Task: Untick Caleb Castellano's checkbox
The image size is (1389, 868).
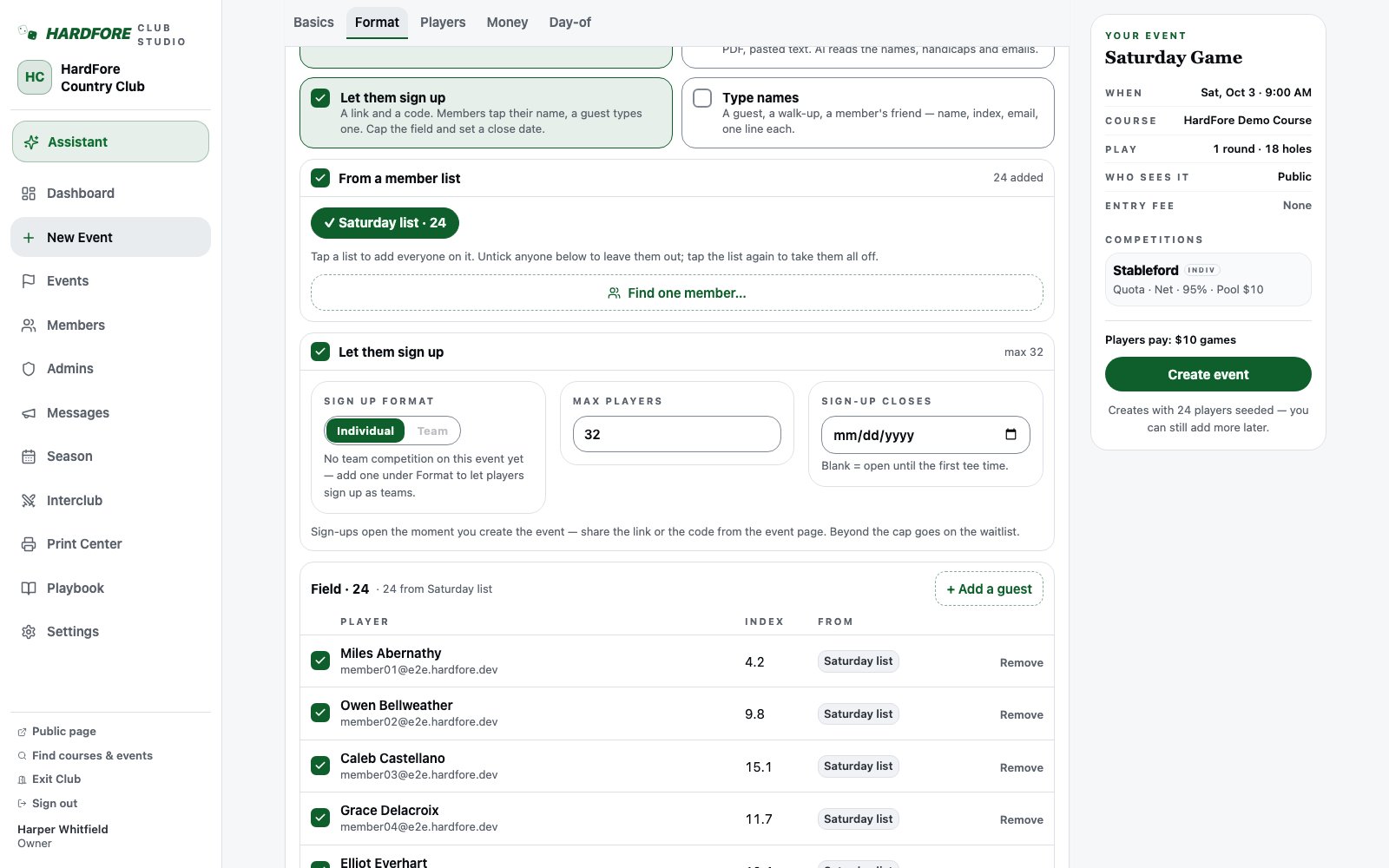Action: pyautogui.click(x=320, y=766)
